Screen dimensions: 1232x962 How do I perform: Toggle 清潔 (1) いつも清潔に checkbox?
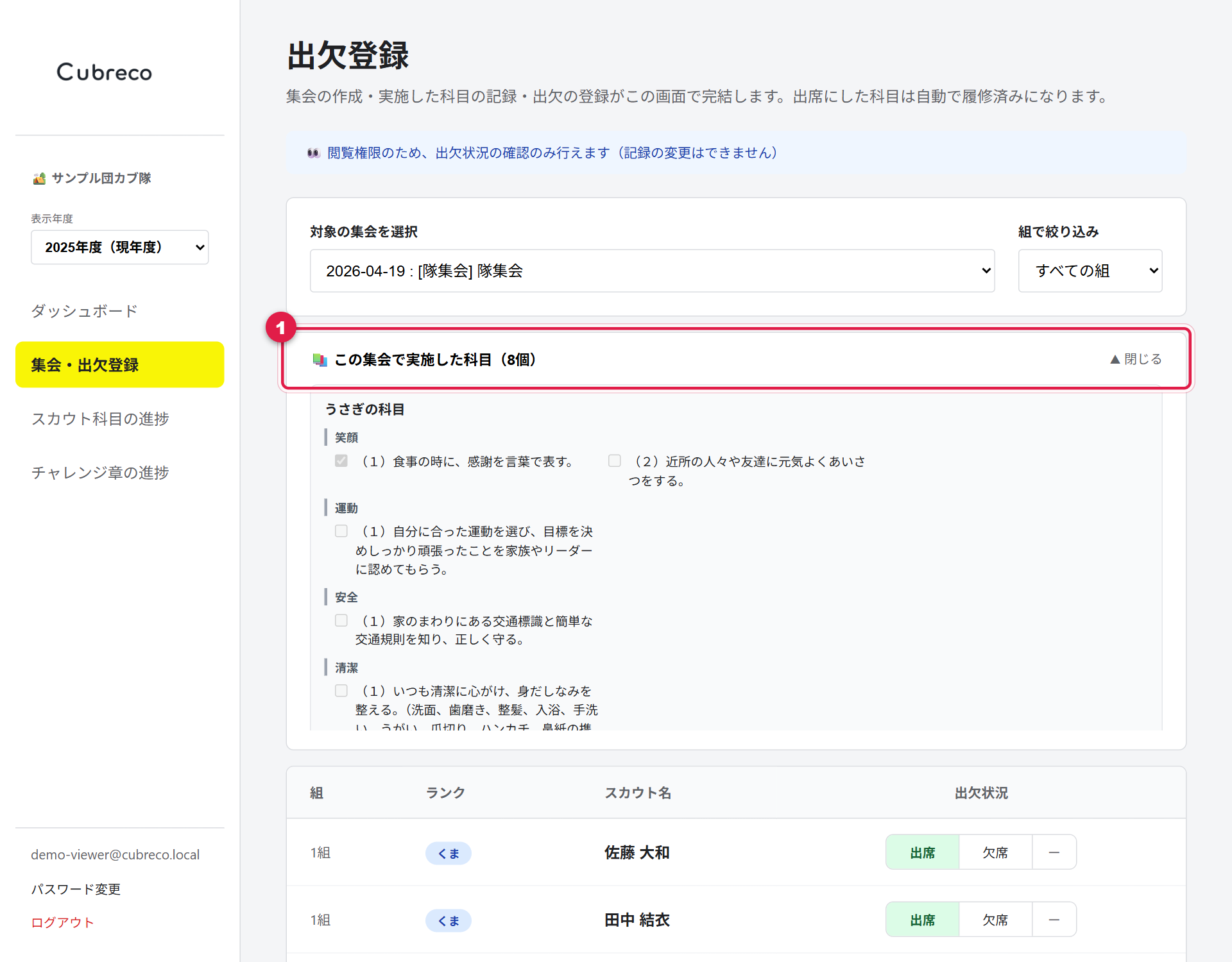click(341, 691)
